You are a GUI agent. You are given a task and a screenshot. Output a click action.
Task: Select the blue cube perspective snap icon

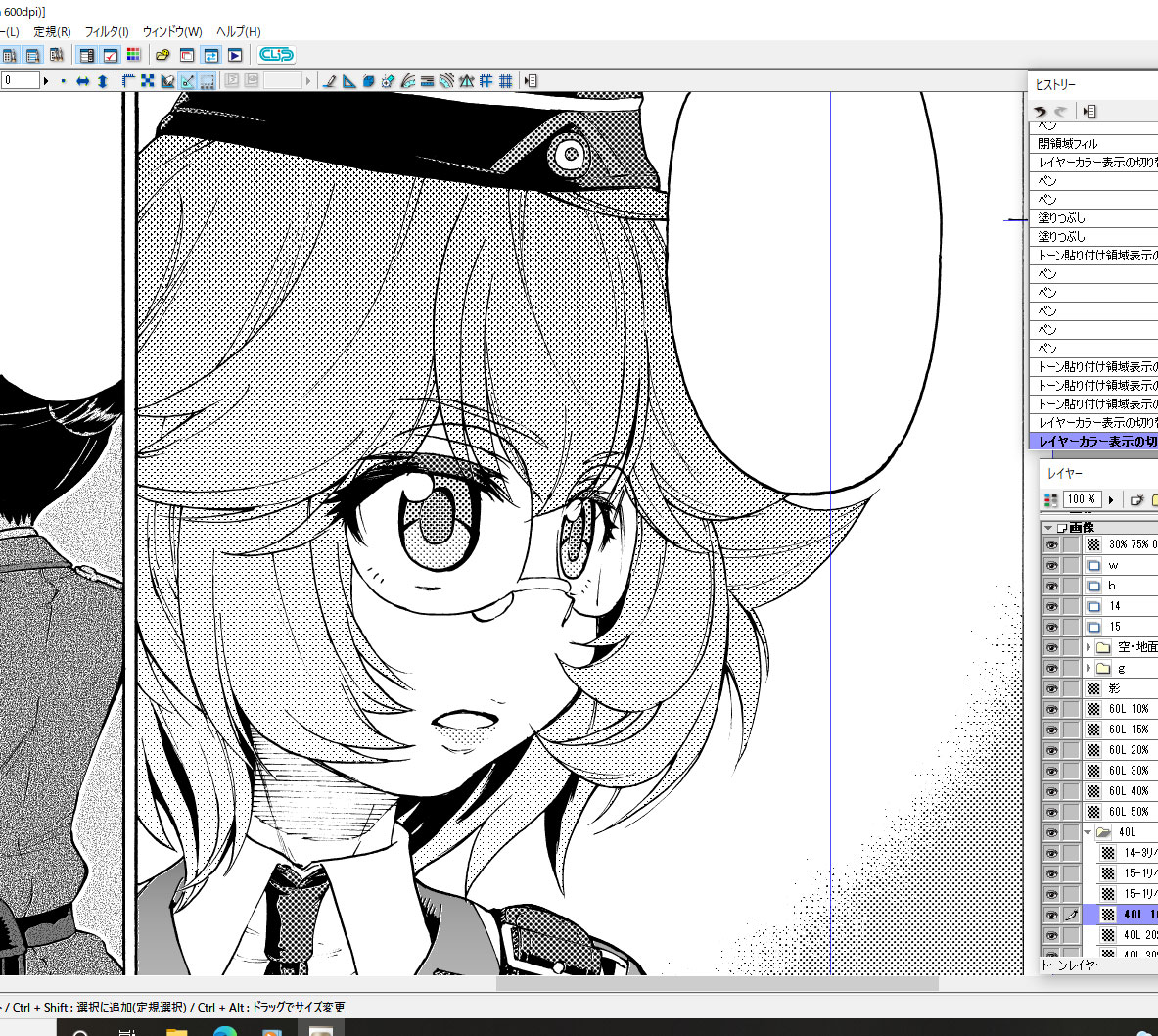pos(368,81)
